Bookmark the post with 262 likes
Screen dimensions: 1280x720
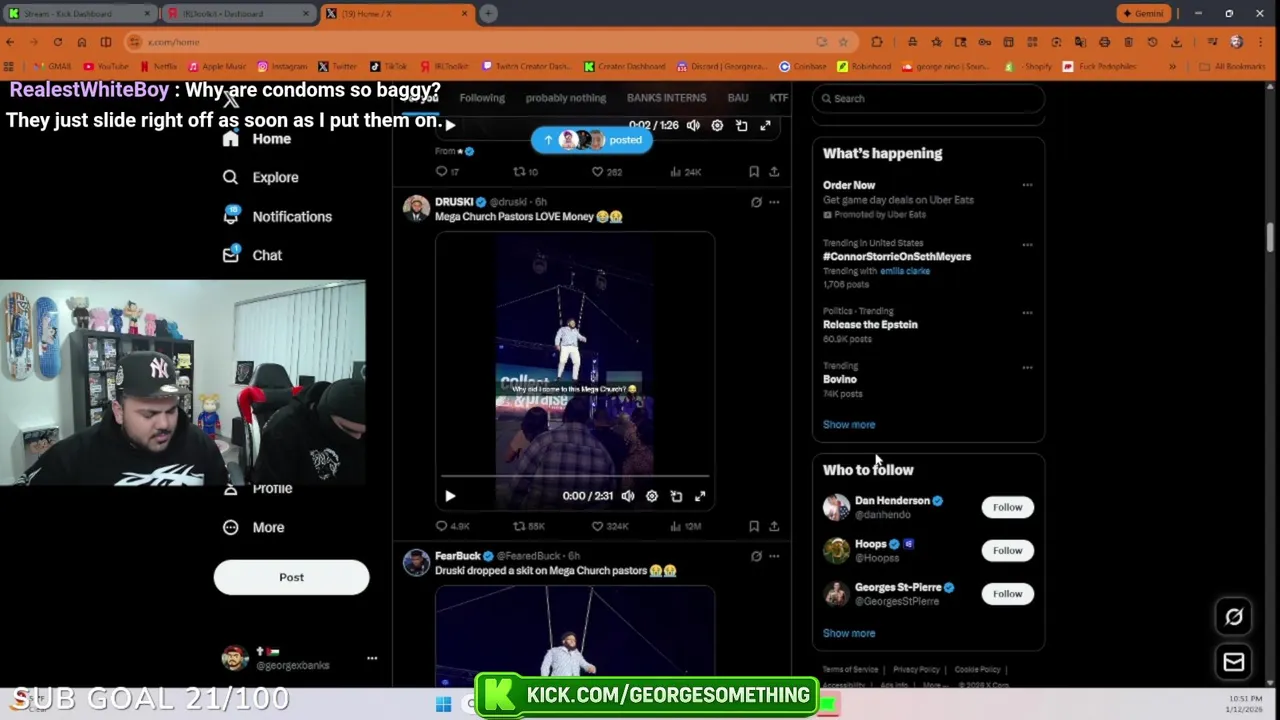pyautogui.click(x=754, y=172)
